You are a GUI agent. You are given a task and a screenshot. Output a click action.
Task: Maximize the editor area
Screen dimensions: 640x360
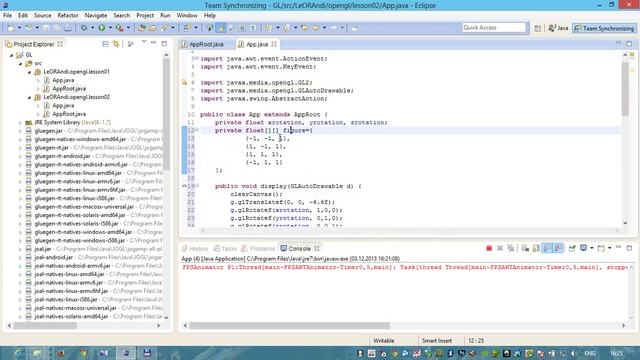(x=629, y=44)
